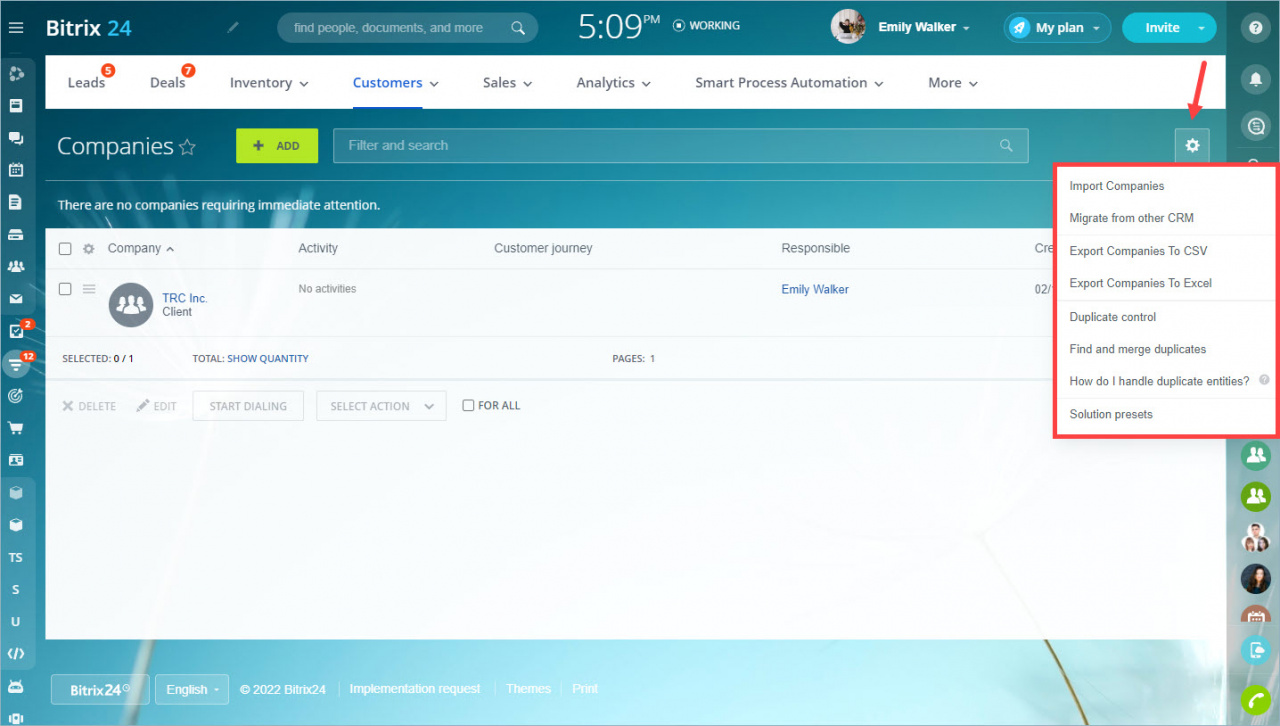Click the Invite button
The width and height of the screenshot is (1280, 726).
1162,28
